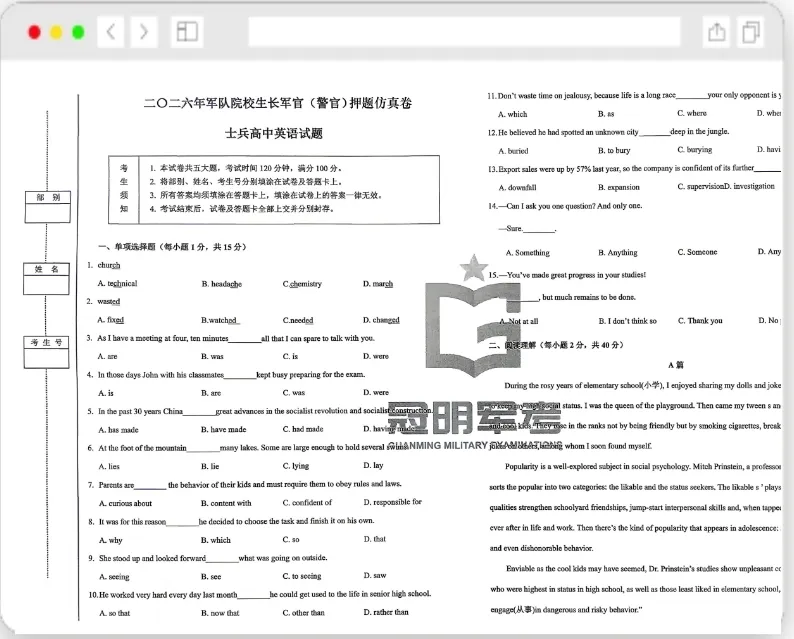The height and width of the screenshot is (639, 794).
Task: Select option 'B. I don't think so'
Action: click(628, 321)
